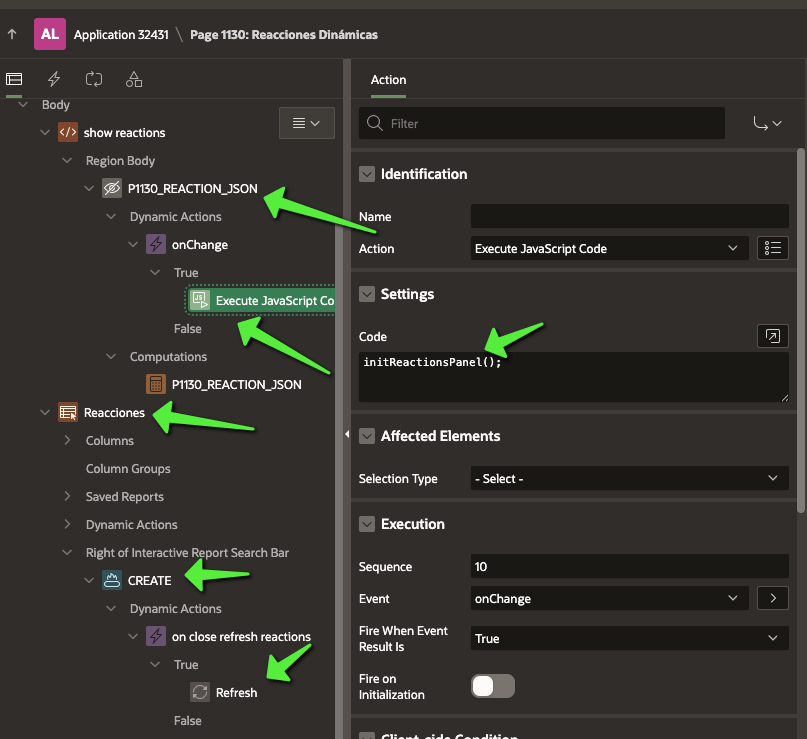Open the Processing tab icon

[x=94, y=79]
